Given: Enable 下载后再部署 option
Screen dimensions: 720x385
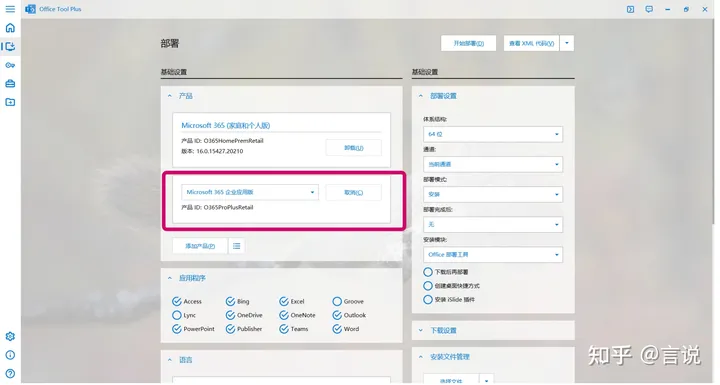Looking at the screenshot, I should pos(428,272).
